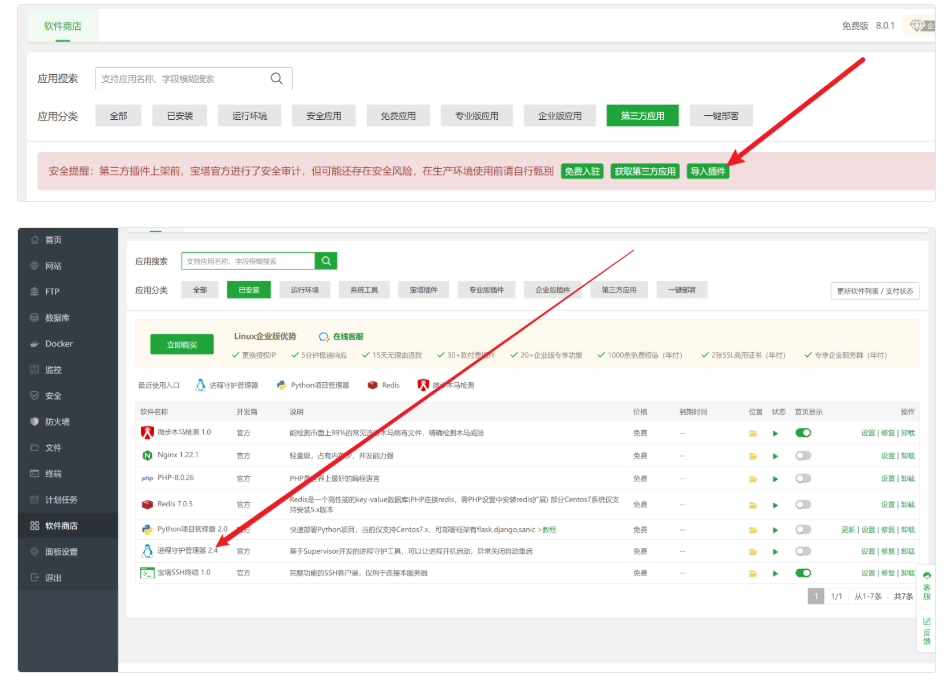Screen dimensions: 952x682
Task: Click the Redis icon in recent entries
Action: 373,385
